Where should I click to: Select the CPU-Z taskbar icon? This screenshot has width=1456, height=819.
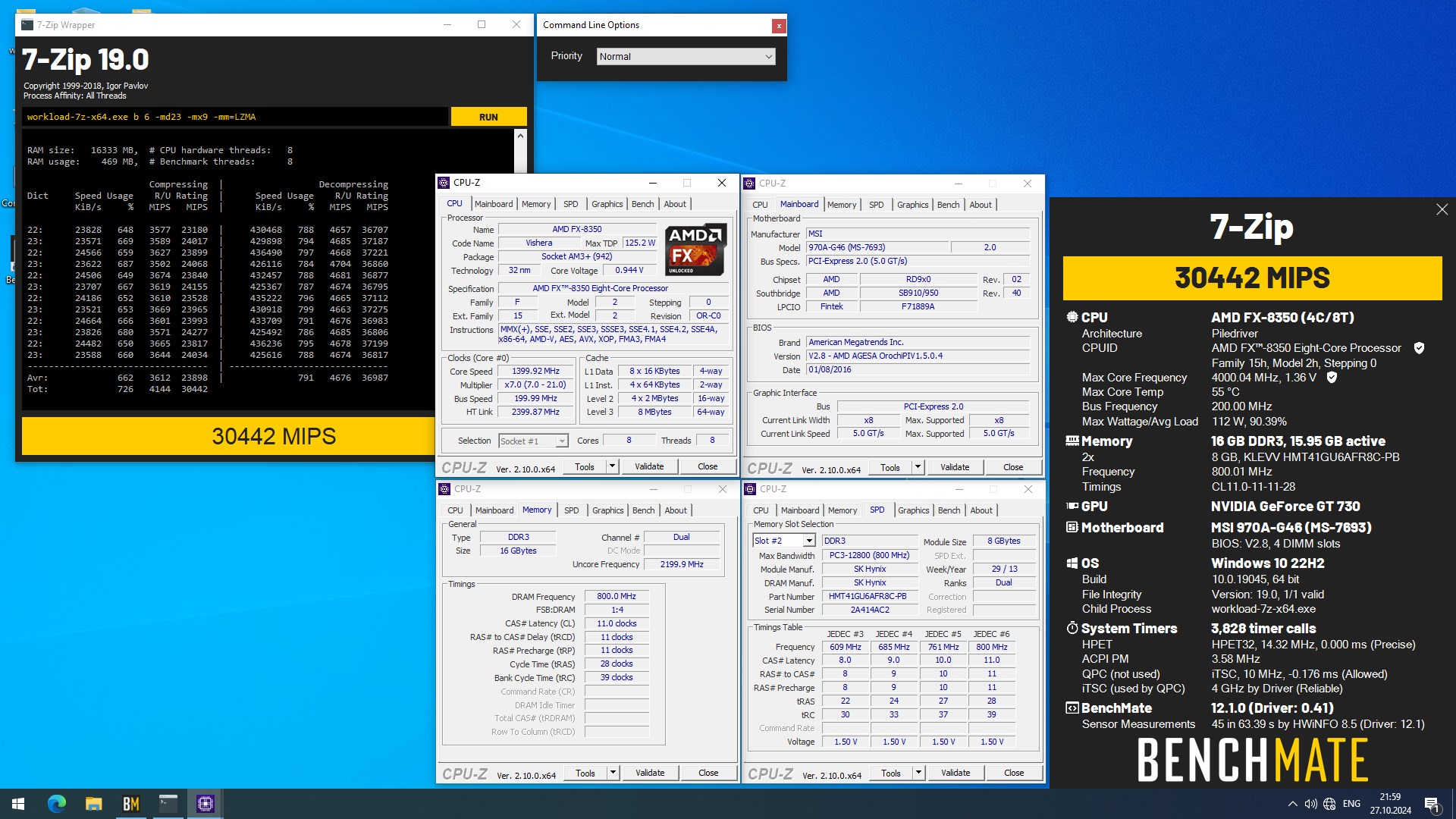click(205, 804)
